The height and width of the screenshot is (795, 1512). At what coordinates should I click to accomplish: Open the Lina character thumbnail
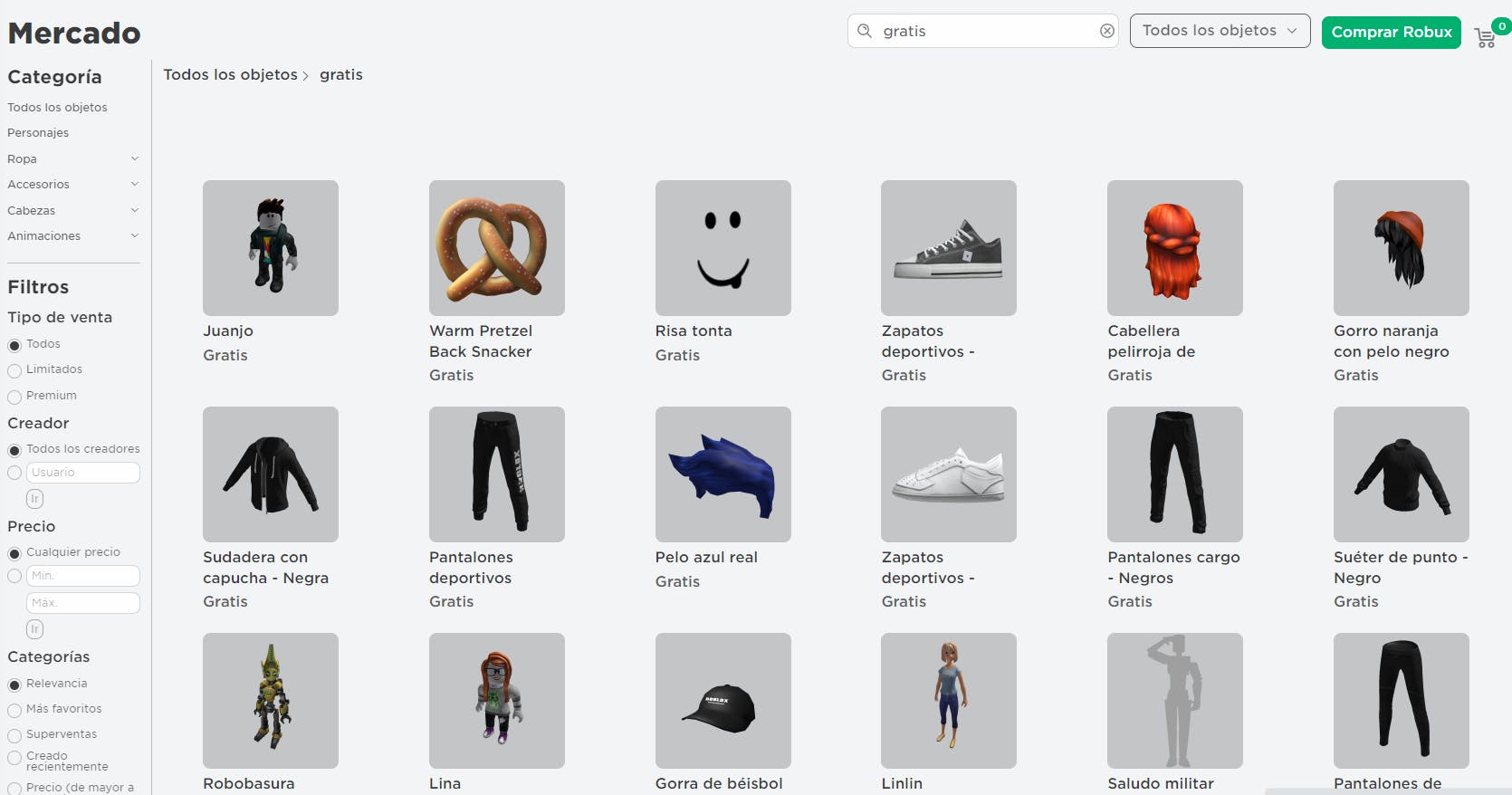(x=497, y=701)
